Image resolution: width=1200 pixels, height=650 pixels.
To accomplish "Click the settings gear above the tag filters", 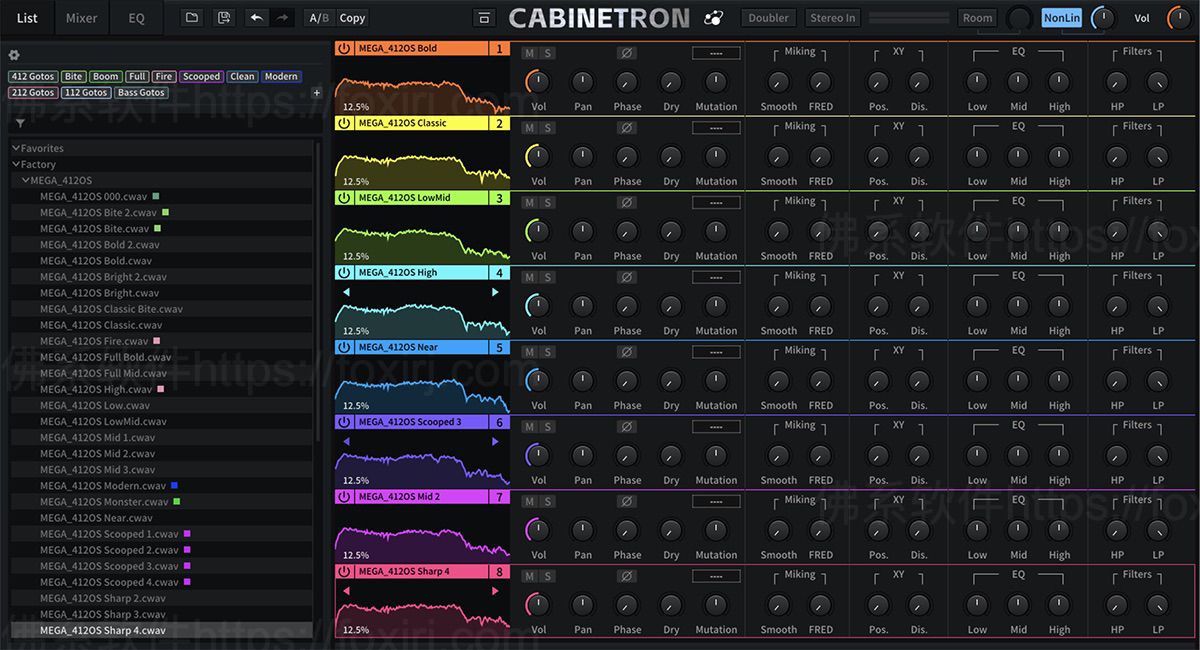I will pyautogui.click(x=14, y=56).
